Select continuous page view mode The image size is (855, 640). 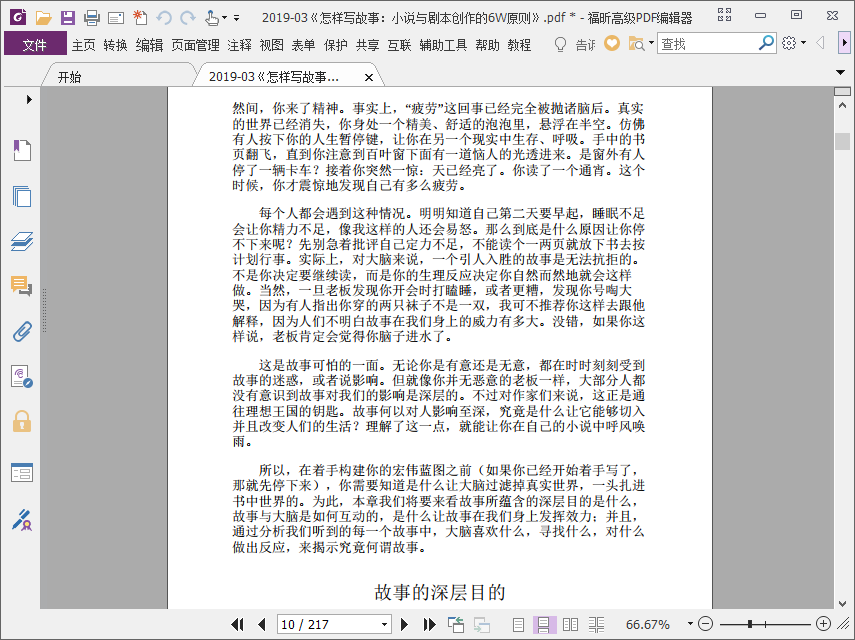click(544, 625)
